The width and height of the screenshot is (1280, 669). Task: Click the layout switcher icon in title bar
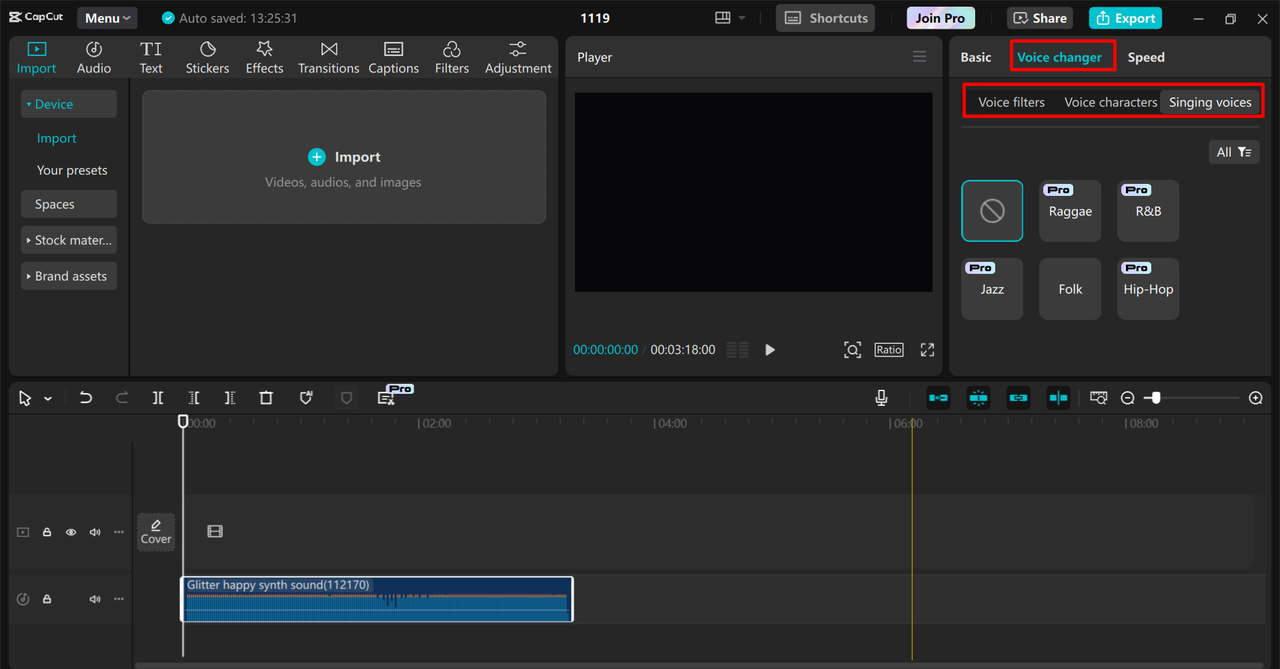click(723, 18)
